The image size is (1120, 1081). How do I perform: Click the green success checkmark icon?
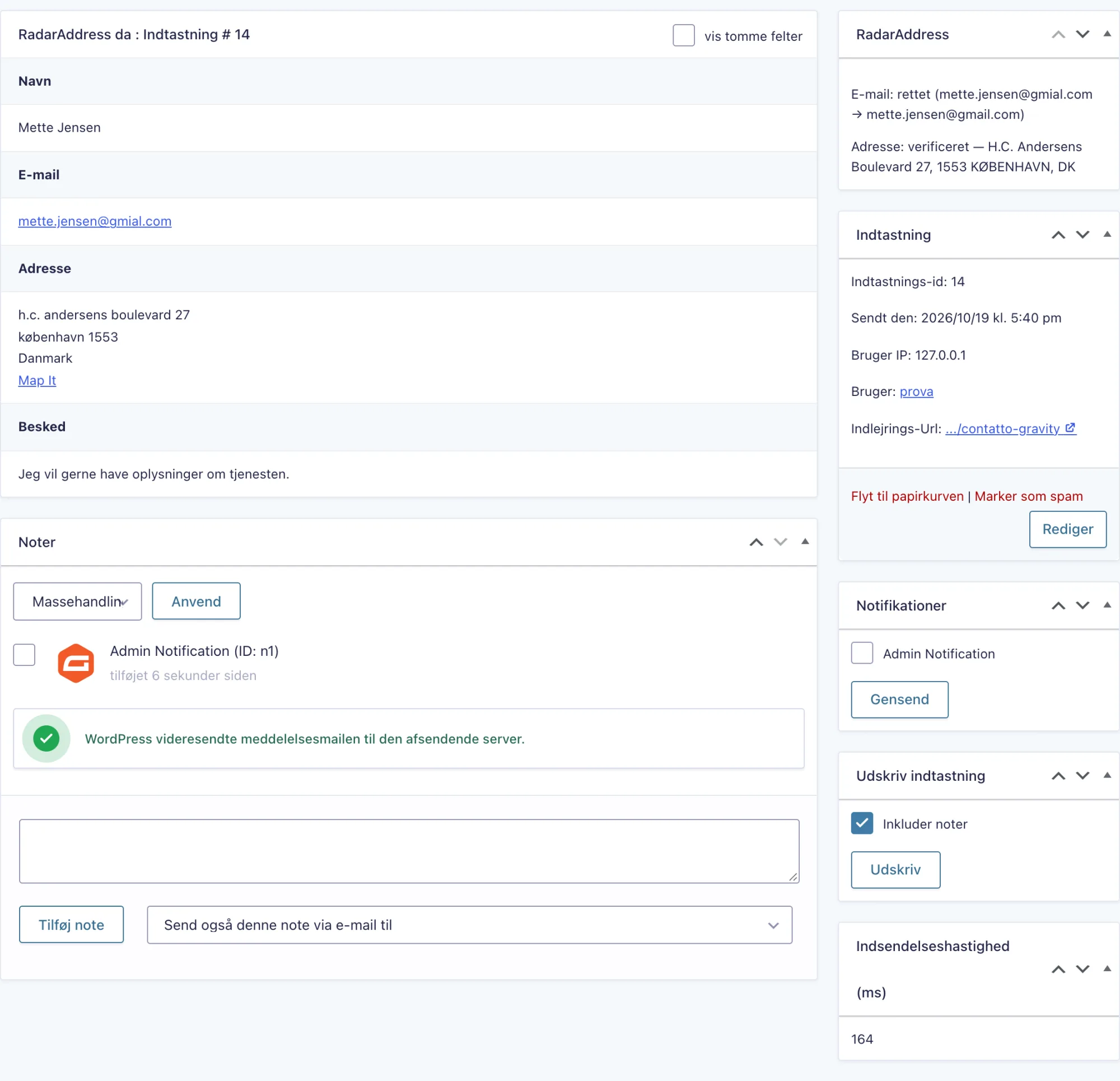click(x=46, y=739)
